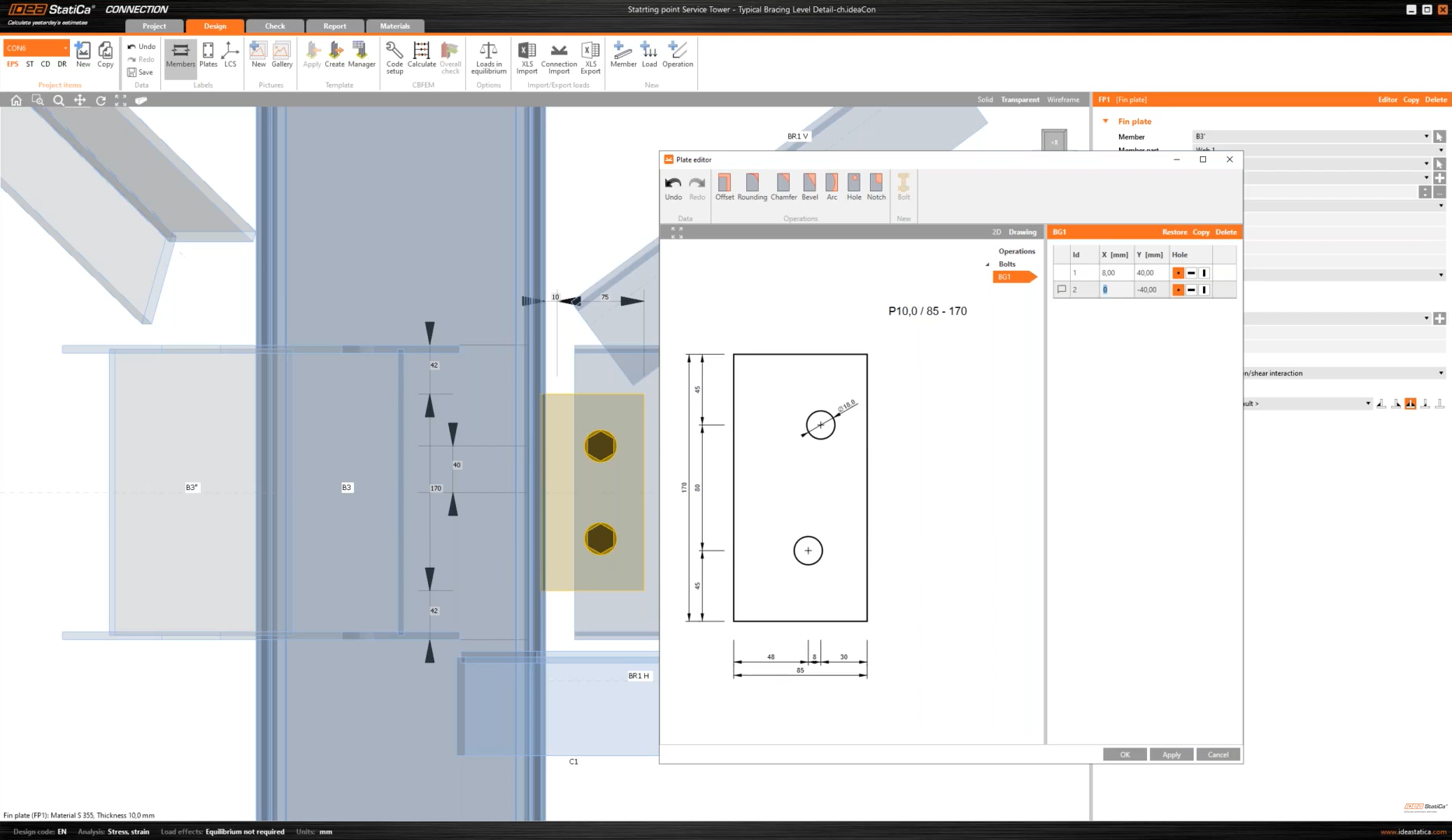
Task: Add a Rounding operation to the plate
Action: click(x=752, y=187)
